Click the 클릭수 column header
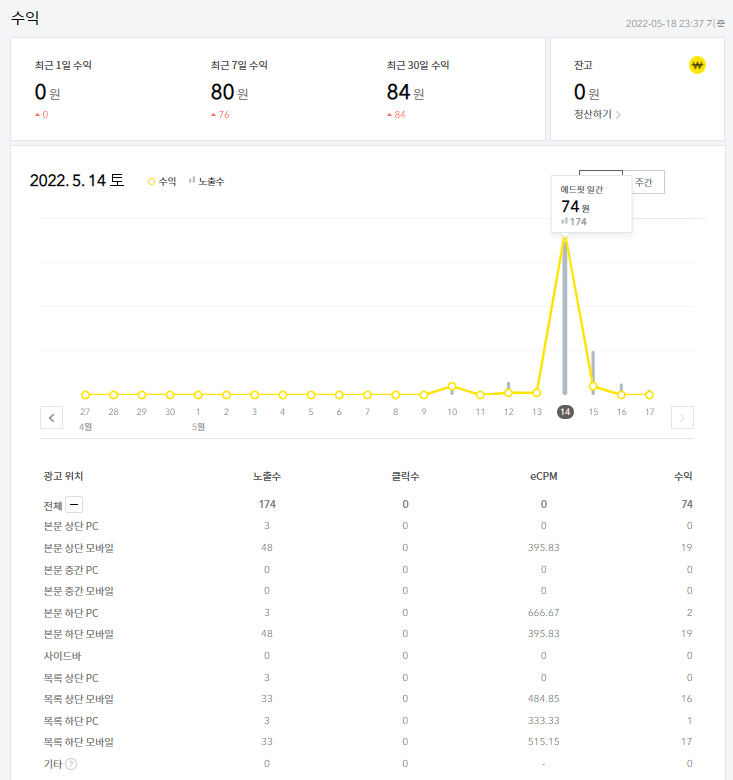733x780 pixels. pyautogui.click(x=405, y=476)
